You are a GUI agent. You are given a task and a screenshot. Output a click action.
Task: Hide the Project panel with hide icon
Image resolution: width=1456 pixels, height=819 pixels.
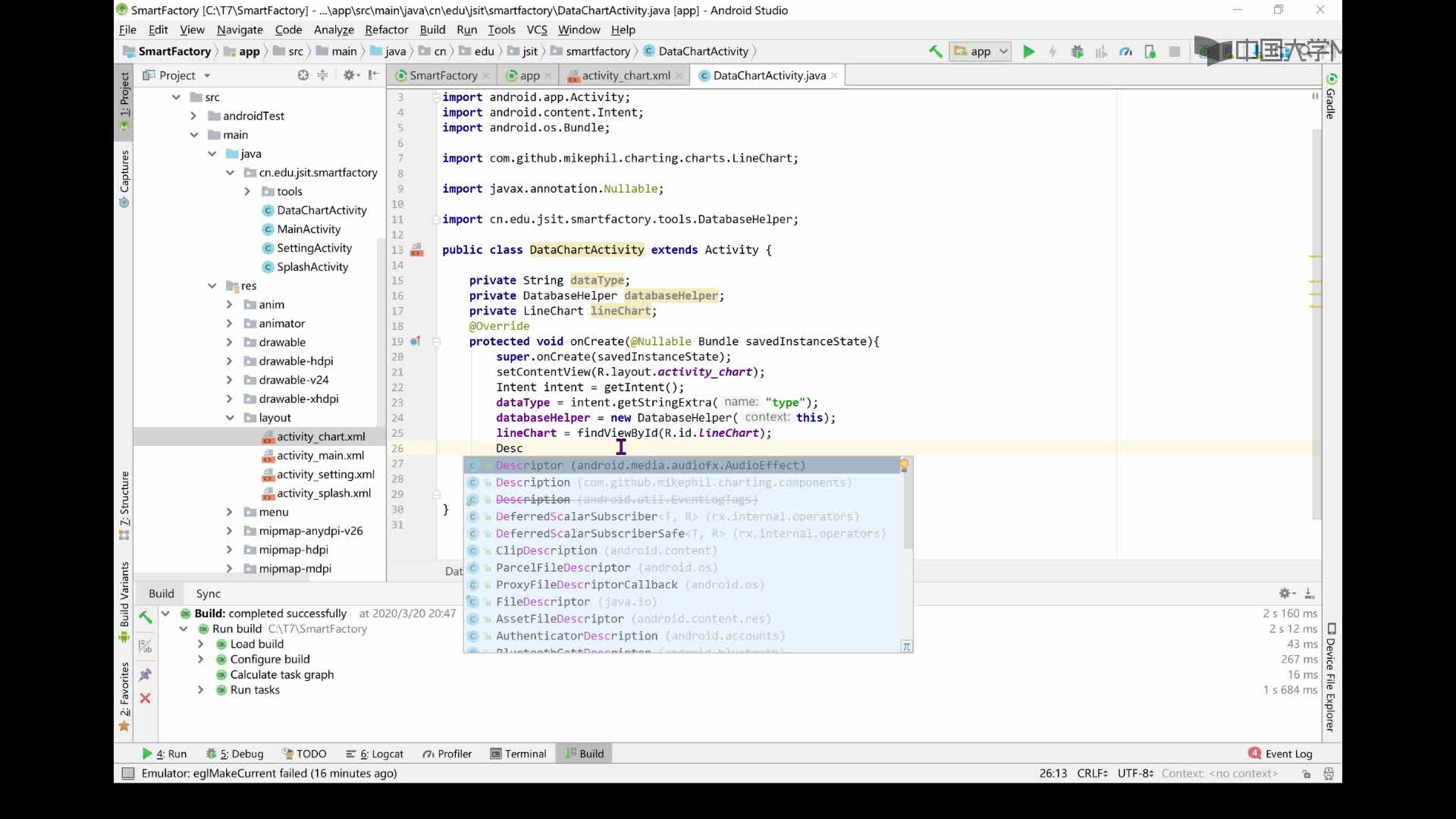pyautogui.click(x=373, y=75)
